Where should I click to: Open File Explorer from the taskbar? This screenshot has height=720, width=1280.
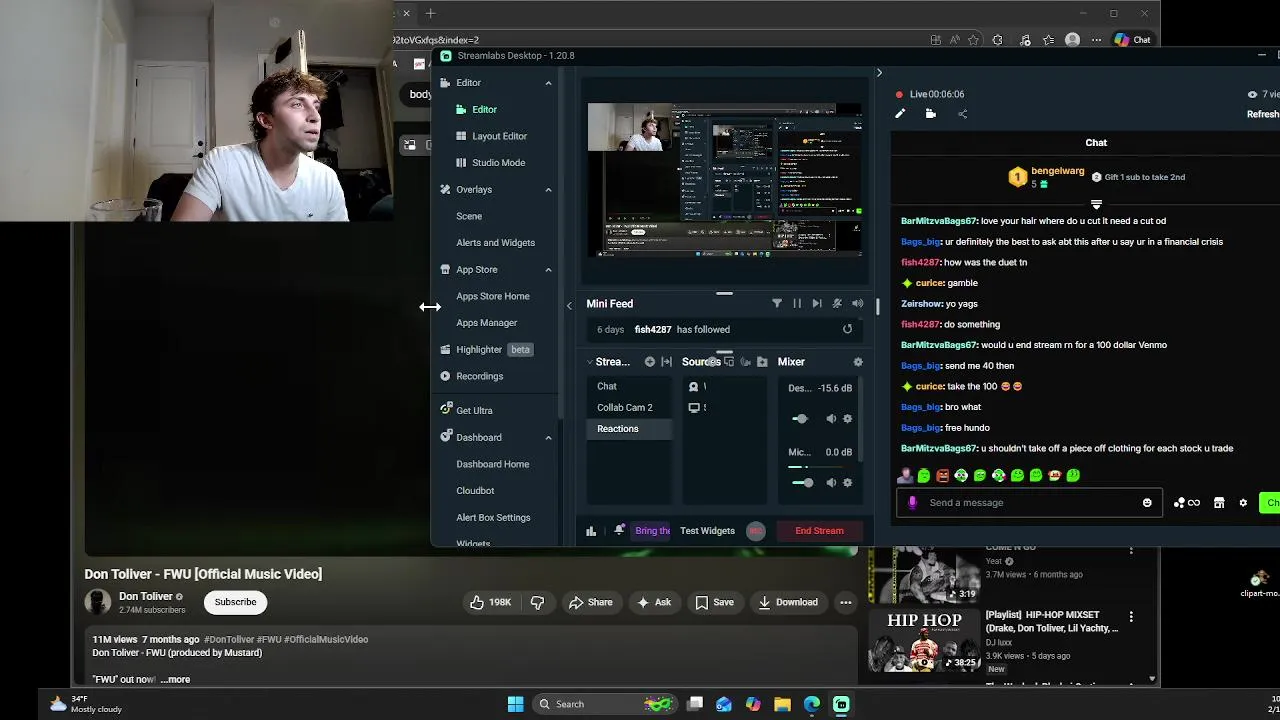782,704
